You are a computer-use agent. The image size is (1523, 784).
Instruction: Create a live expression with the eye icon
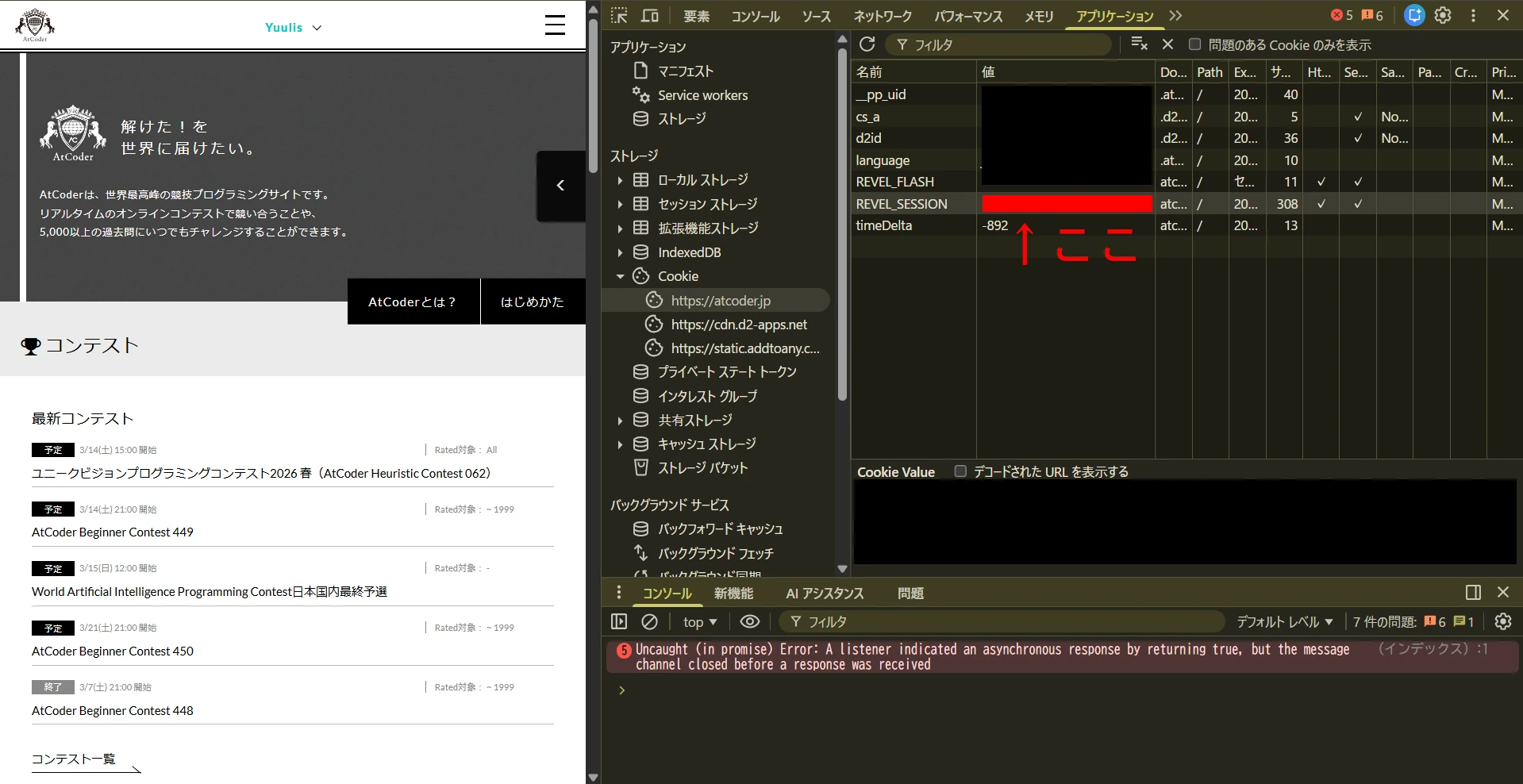pyautogui.click(x=749, y=621)
